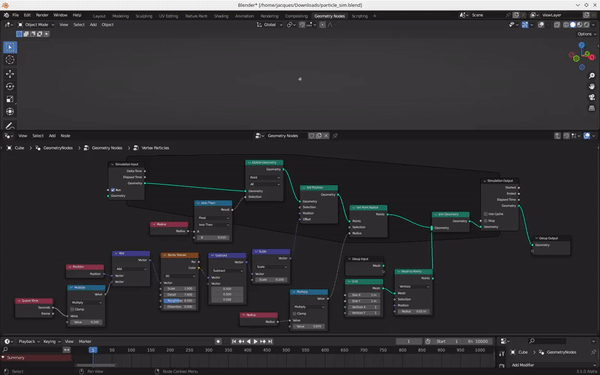Open the Object Mode dropdown
Image resolution: width=600 pixels, height=375 pixels.
tap(36, 24)
